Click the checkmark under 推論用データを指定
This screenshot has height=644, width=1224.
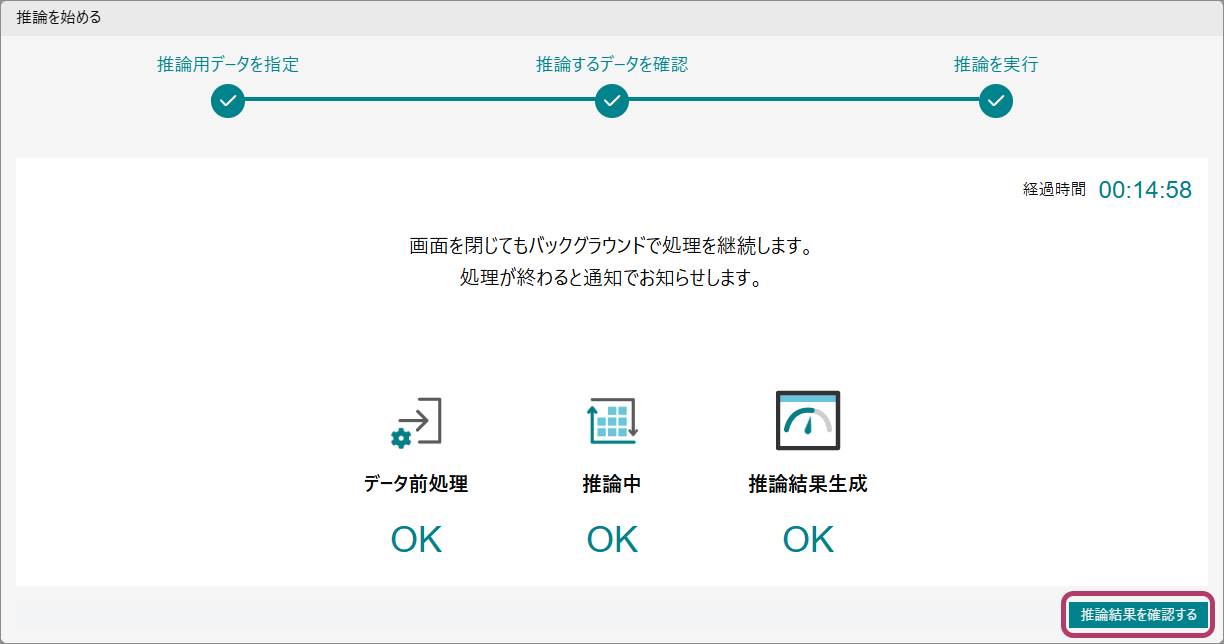click(x=228, y=100)
